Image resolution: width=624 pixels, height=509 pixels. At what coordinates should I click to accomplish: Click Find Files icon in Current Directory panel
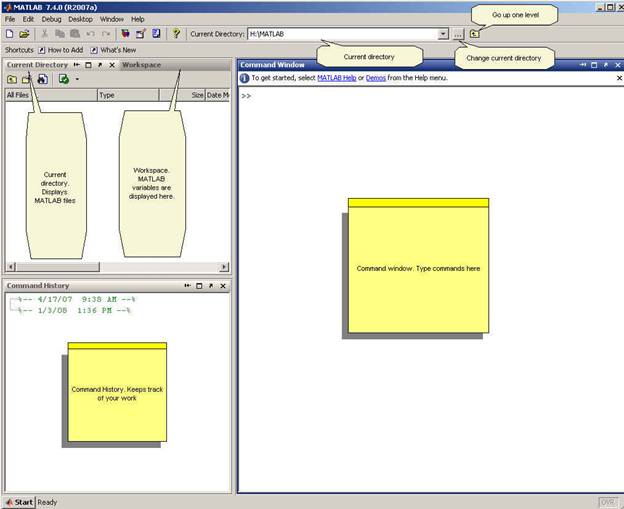tap(42, 79)
